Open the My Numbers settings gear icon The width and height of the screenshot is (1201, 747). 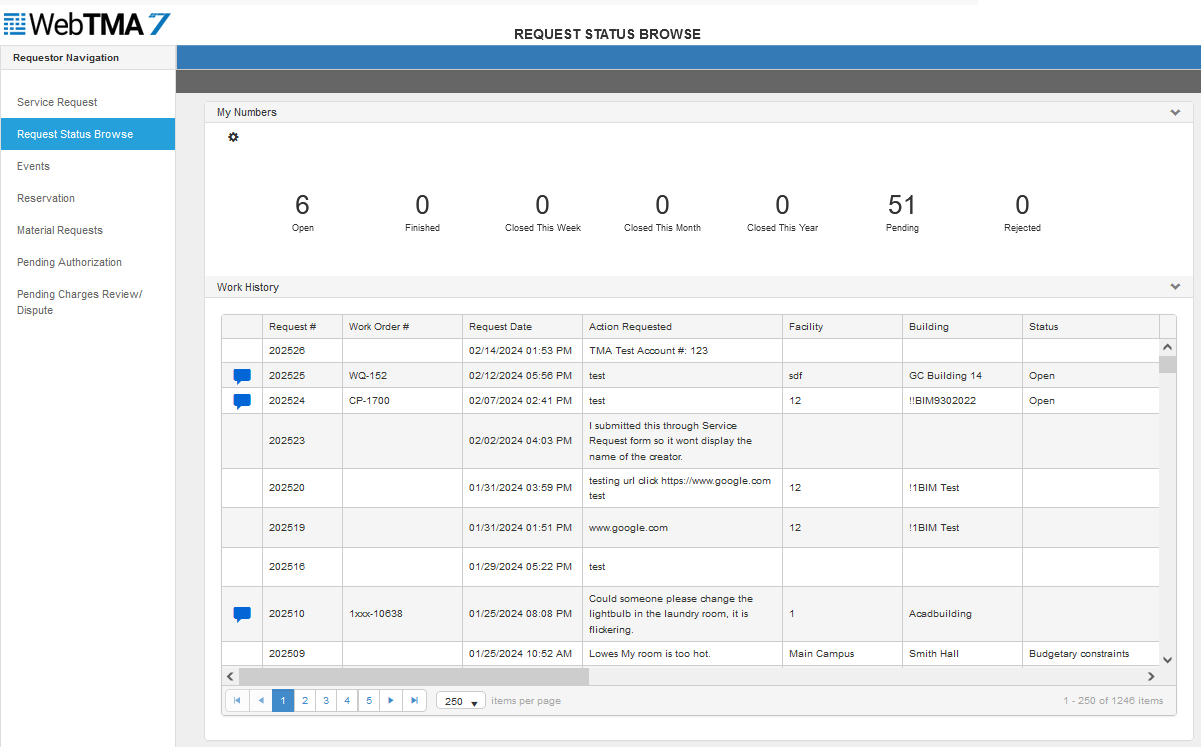tap(233, 137)
